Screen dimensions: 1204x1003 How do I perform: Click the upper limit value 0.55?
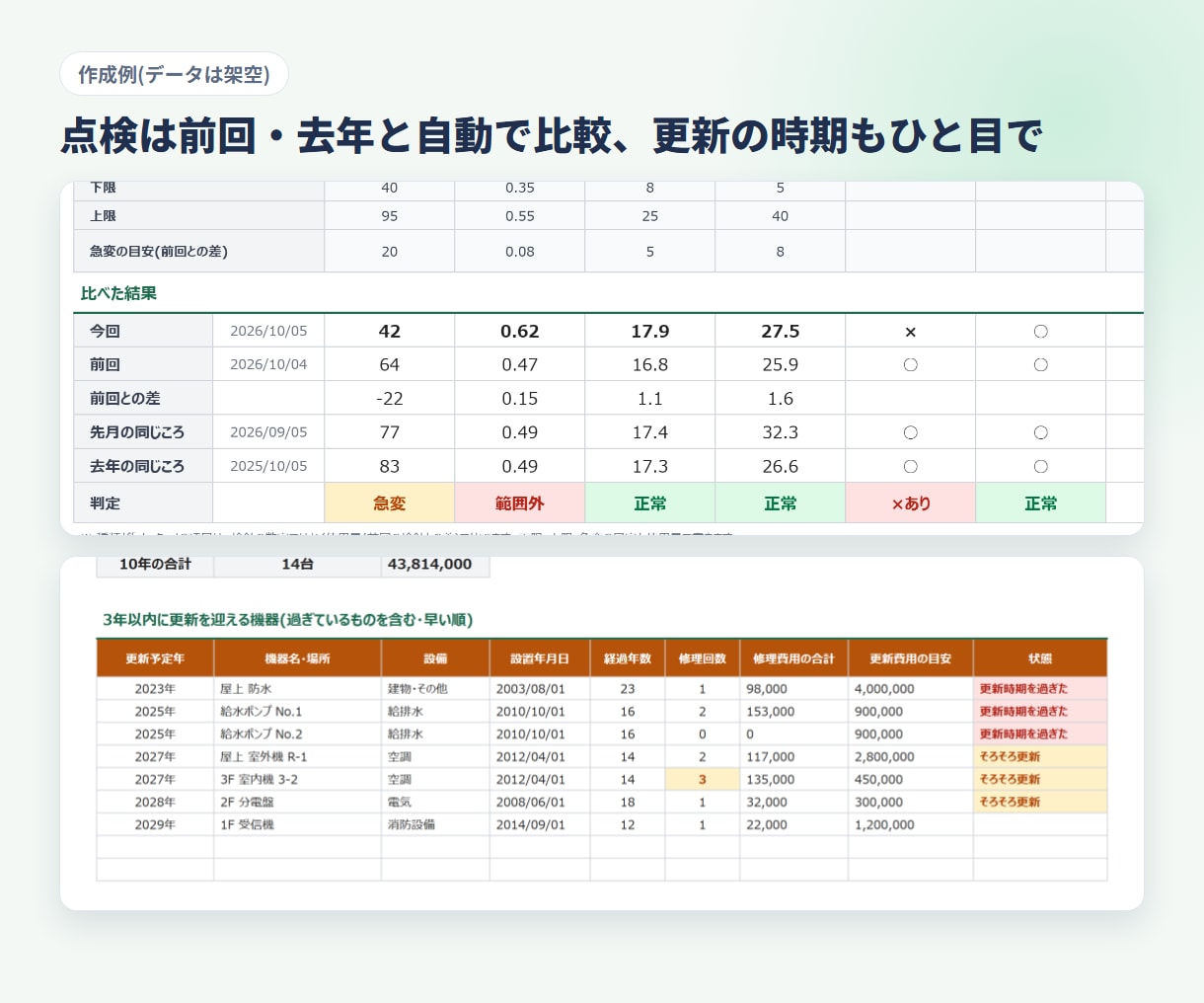pos(520,216)
